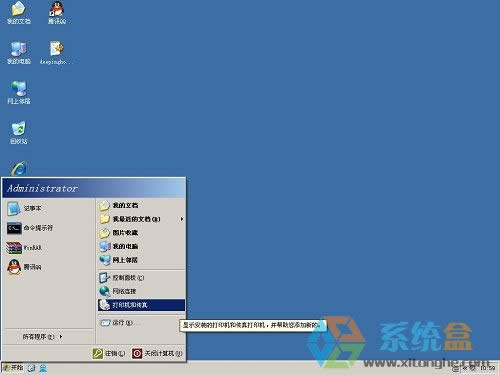Select Printers and Faxes menu entry

141,305
